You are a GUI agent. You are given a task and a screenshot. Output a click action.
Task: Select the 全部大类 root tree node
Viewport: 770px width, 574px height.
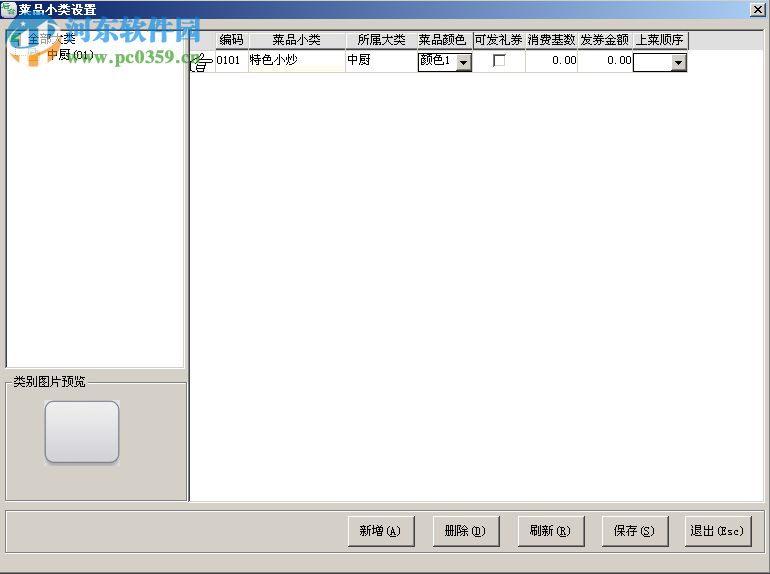52,38
